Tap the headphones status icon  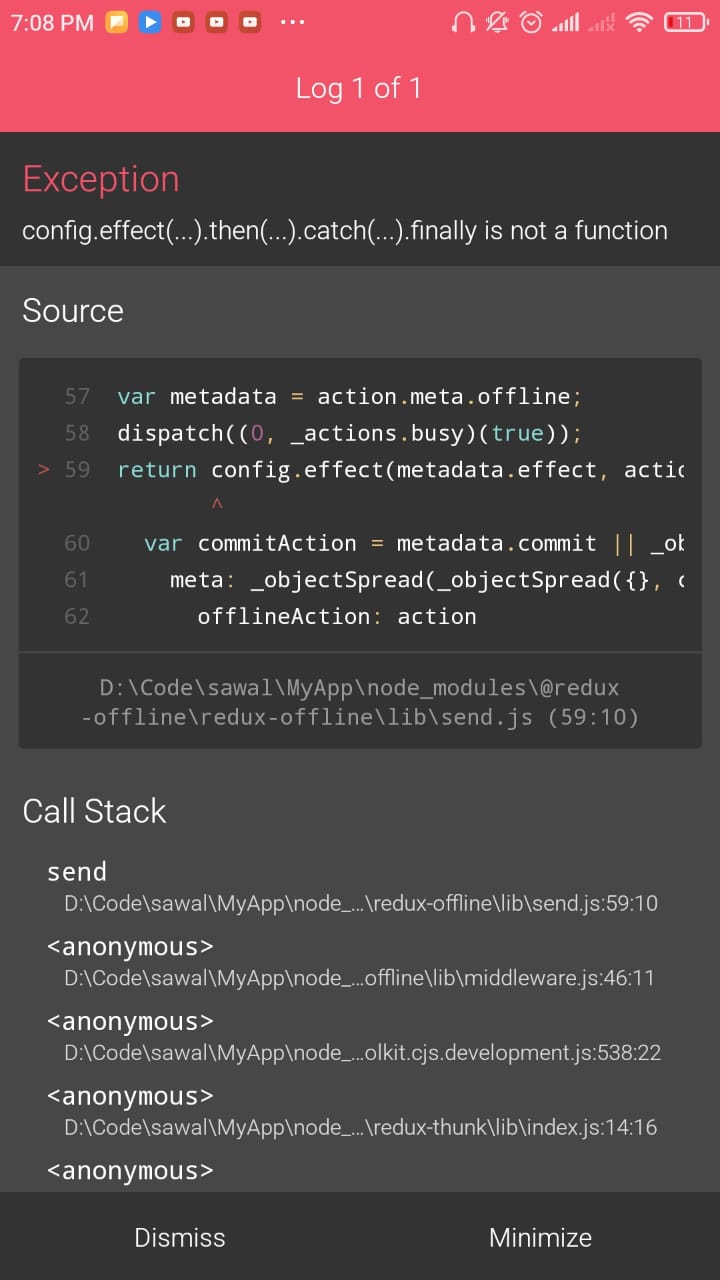coord(463,21)
